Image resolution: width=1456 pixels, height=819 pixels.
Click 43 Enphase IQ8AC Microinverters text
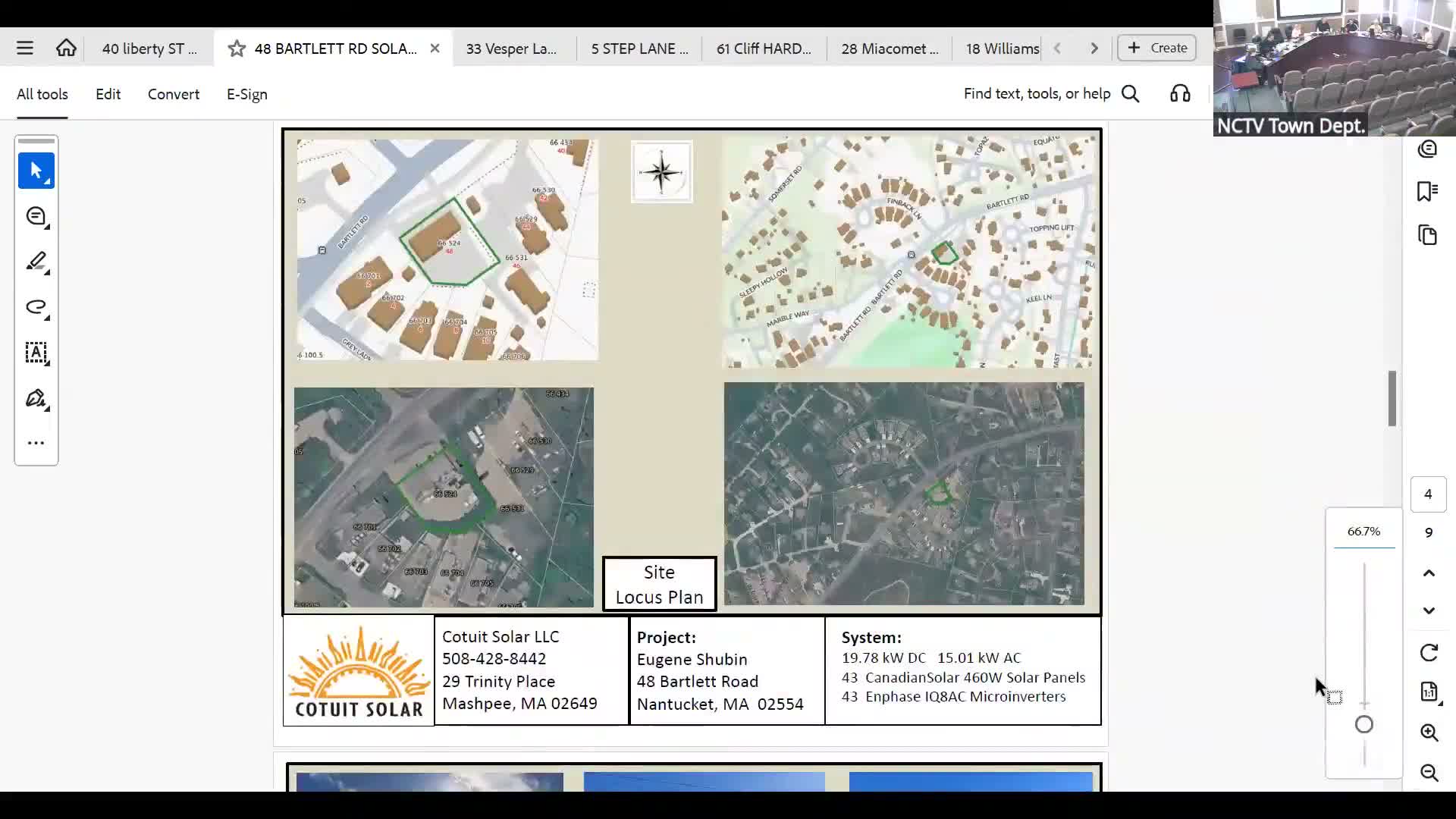coord(954,697)
